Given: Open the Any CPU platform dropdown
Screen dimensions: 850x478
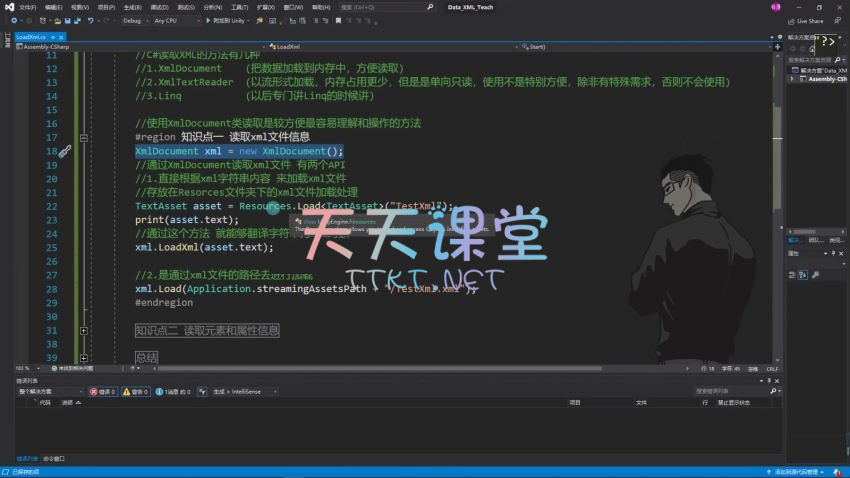Looking at the screenshot, I should 173,20.
